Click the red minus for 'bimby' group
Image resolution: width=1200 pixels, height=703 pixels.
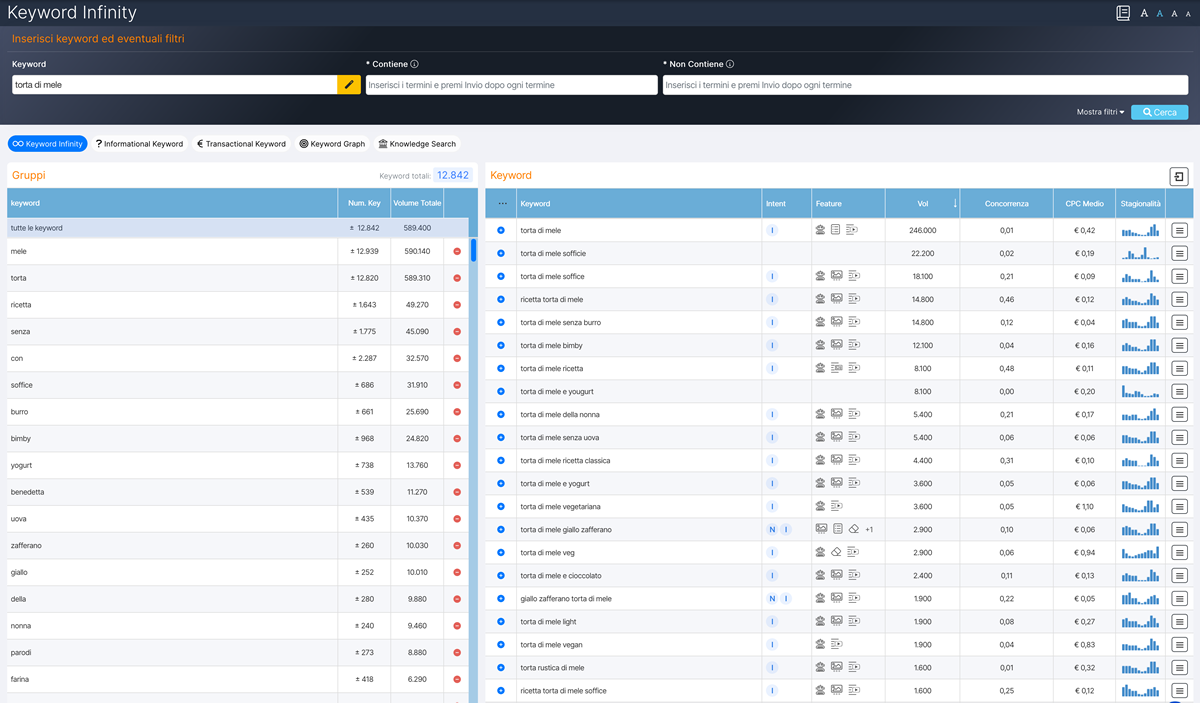(457, 439)
